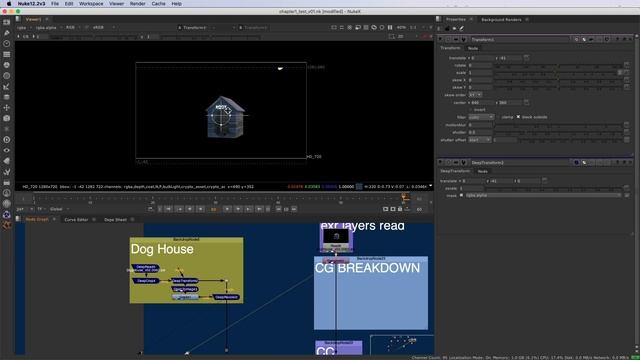Toggle the clamp checkbox
640x360 pixels.
[498, 117]
